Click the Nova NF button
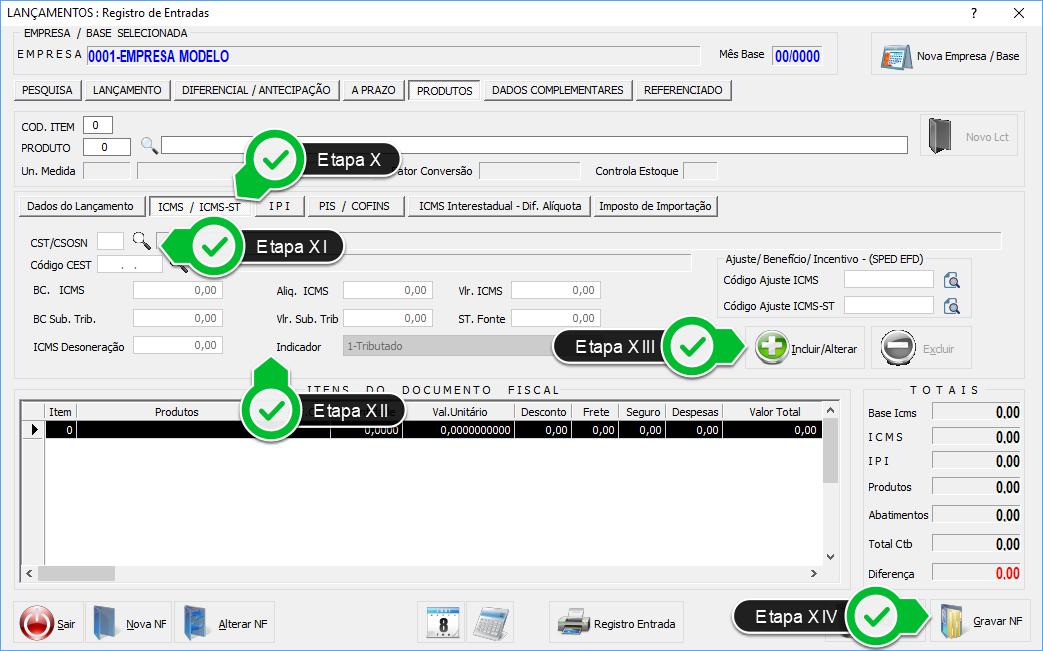Viewport: 1043px width, 651px height. tap(130, 623)
